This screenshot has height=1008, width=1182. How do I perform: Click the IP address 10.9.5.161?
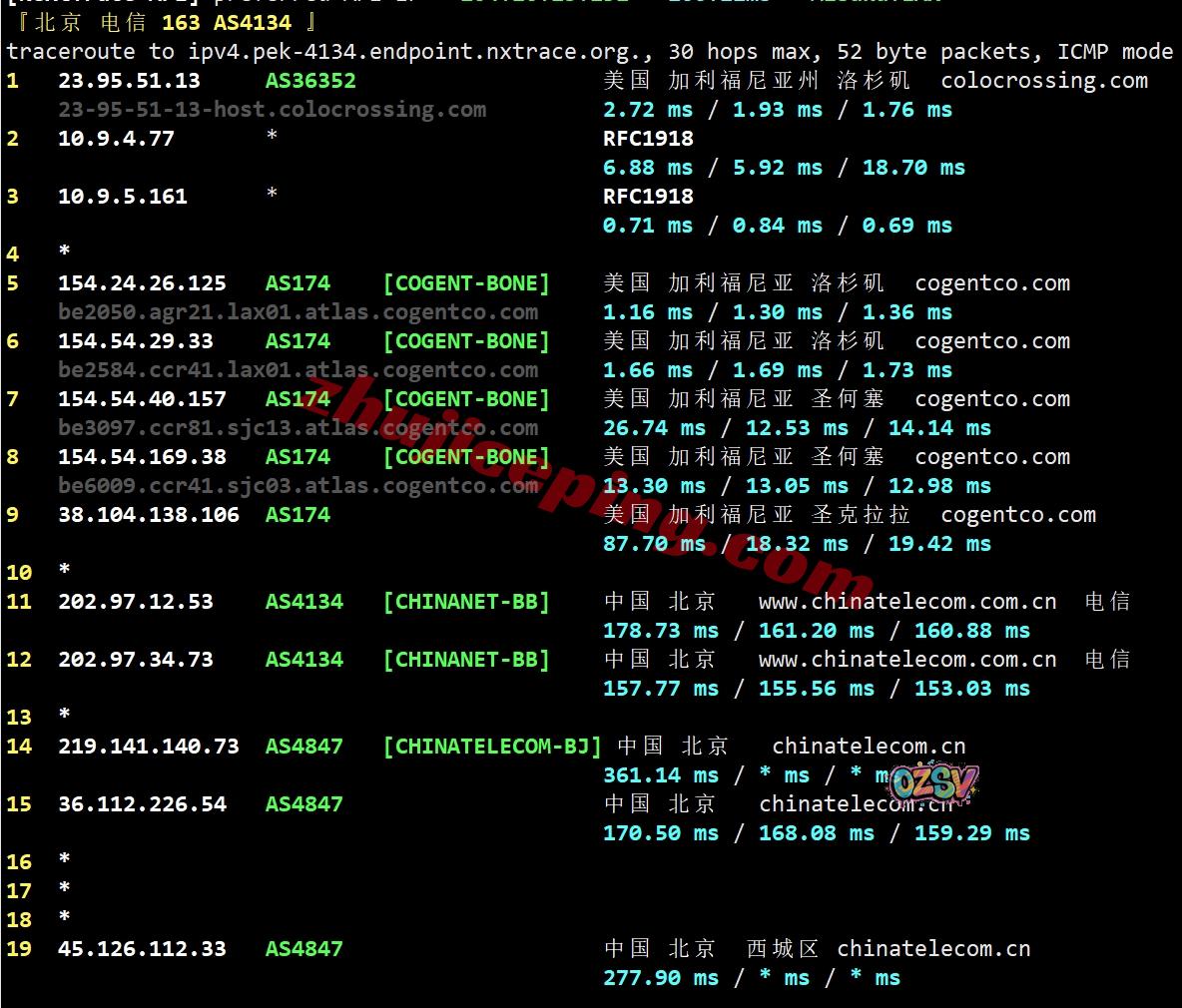122,197
